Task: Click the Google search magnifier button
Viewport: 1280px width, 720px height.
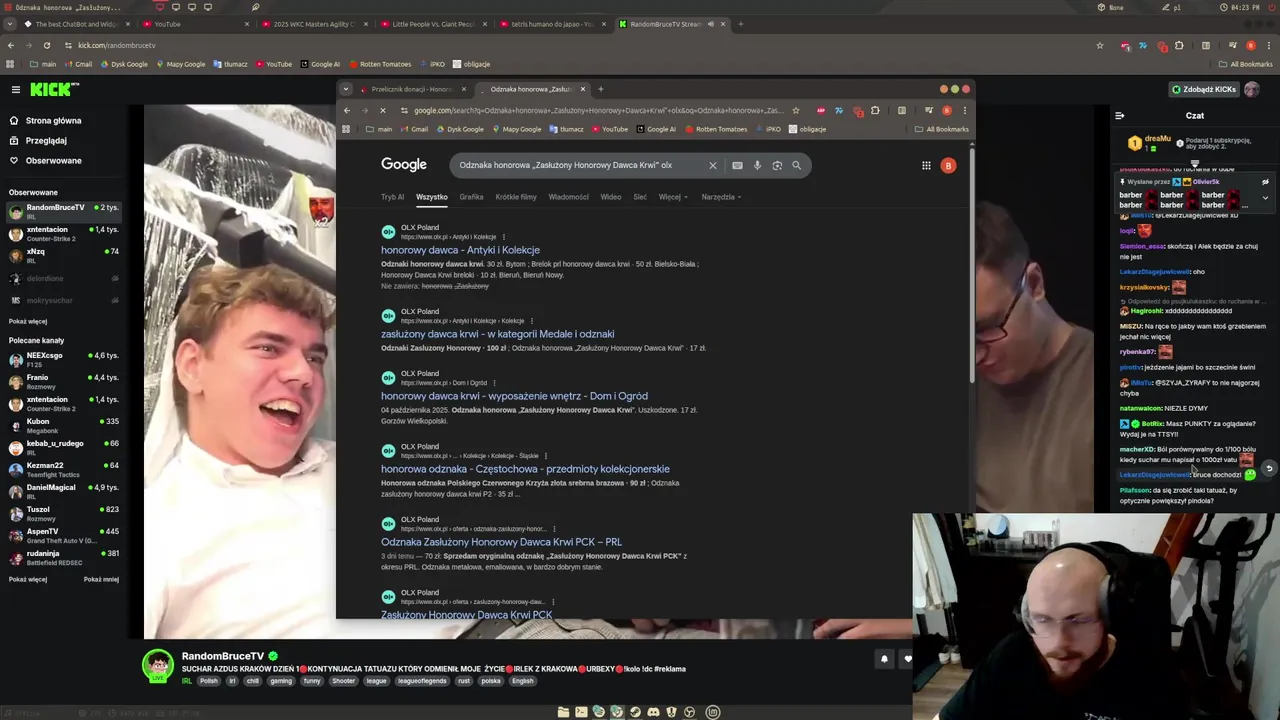Action: coord(796,165)
